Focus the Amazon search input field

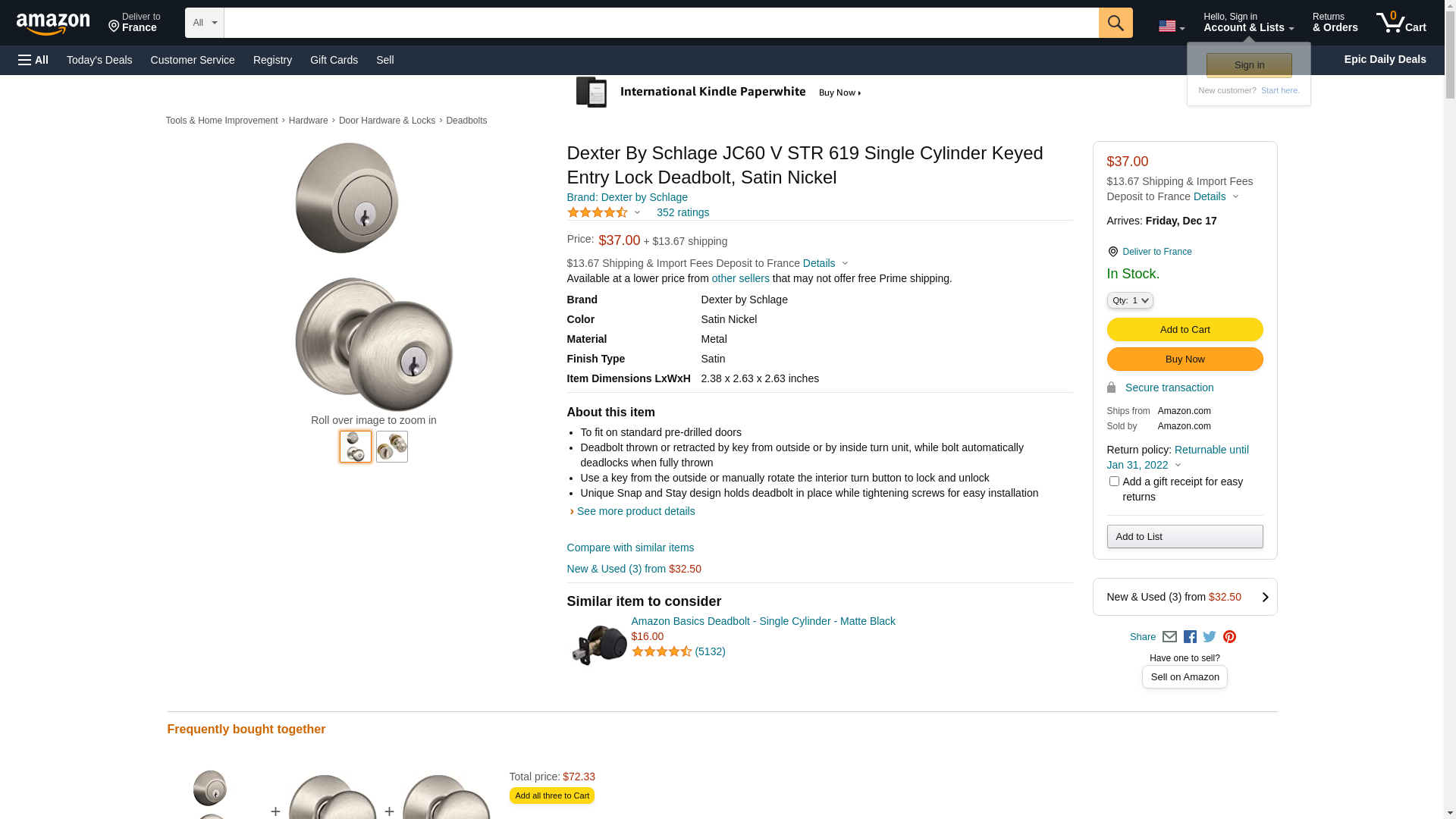(661, 23)
